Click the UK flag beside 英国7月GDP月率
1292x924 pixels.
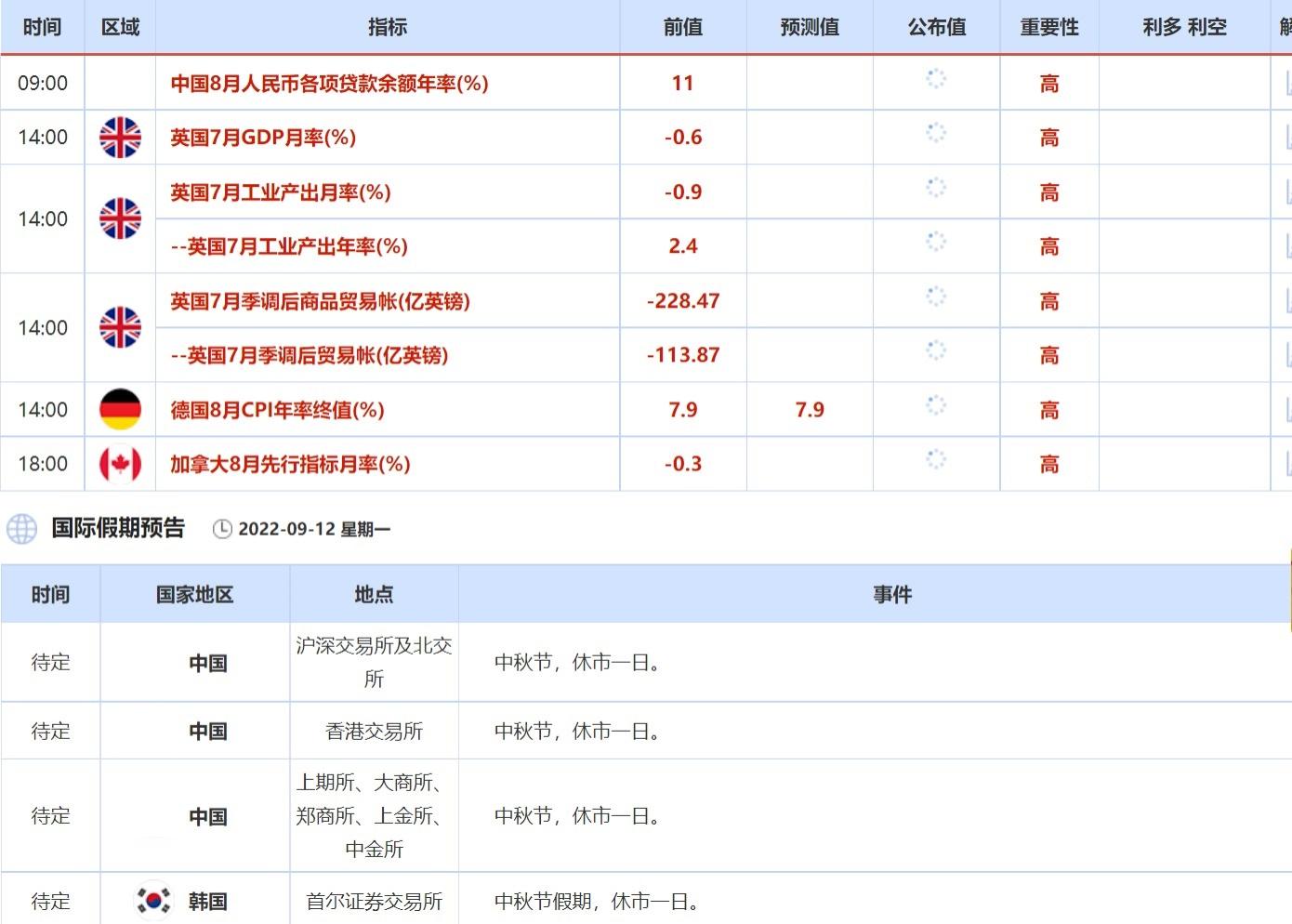[120, 138]
